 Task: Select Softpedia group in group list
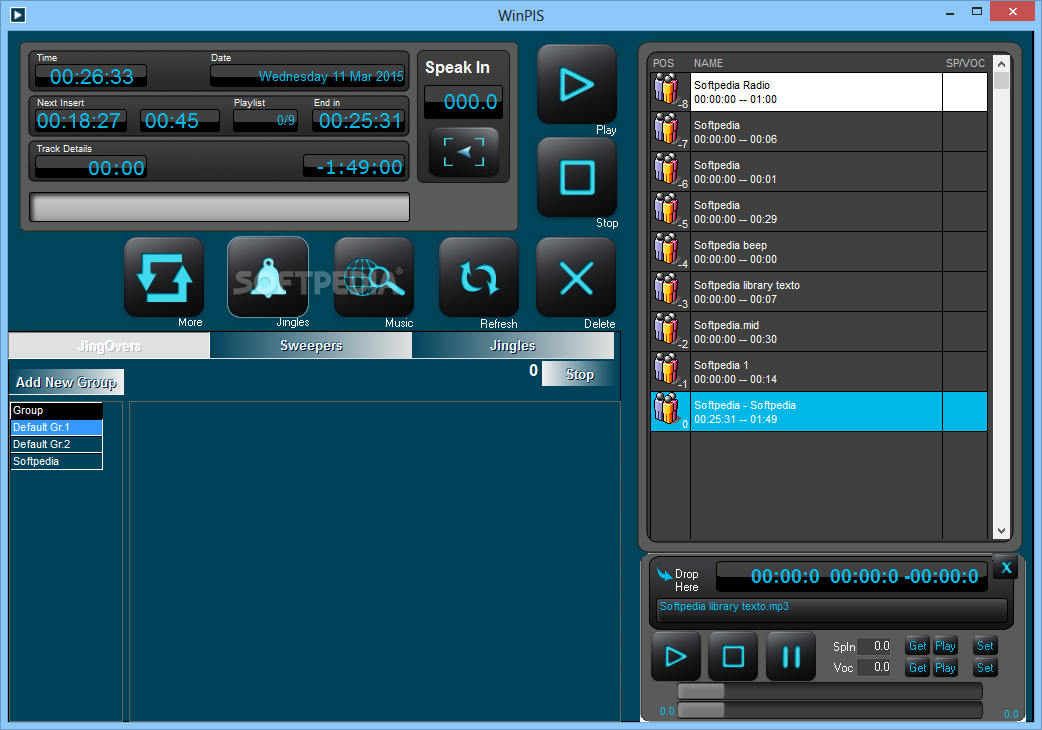(56, 462)
